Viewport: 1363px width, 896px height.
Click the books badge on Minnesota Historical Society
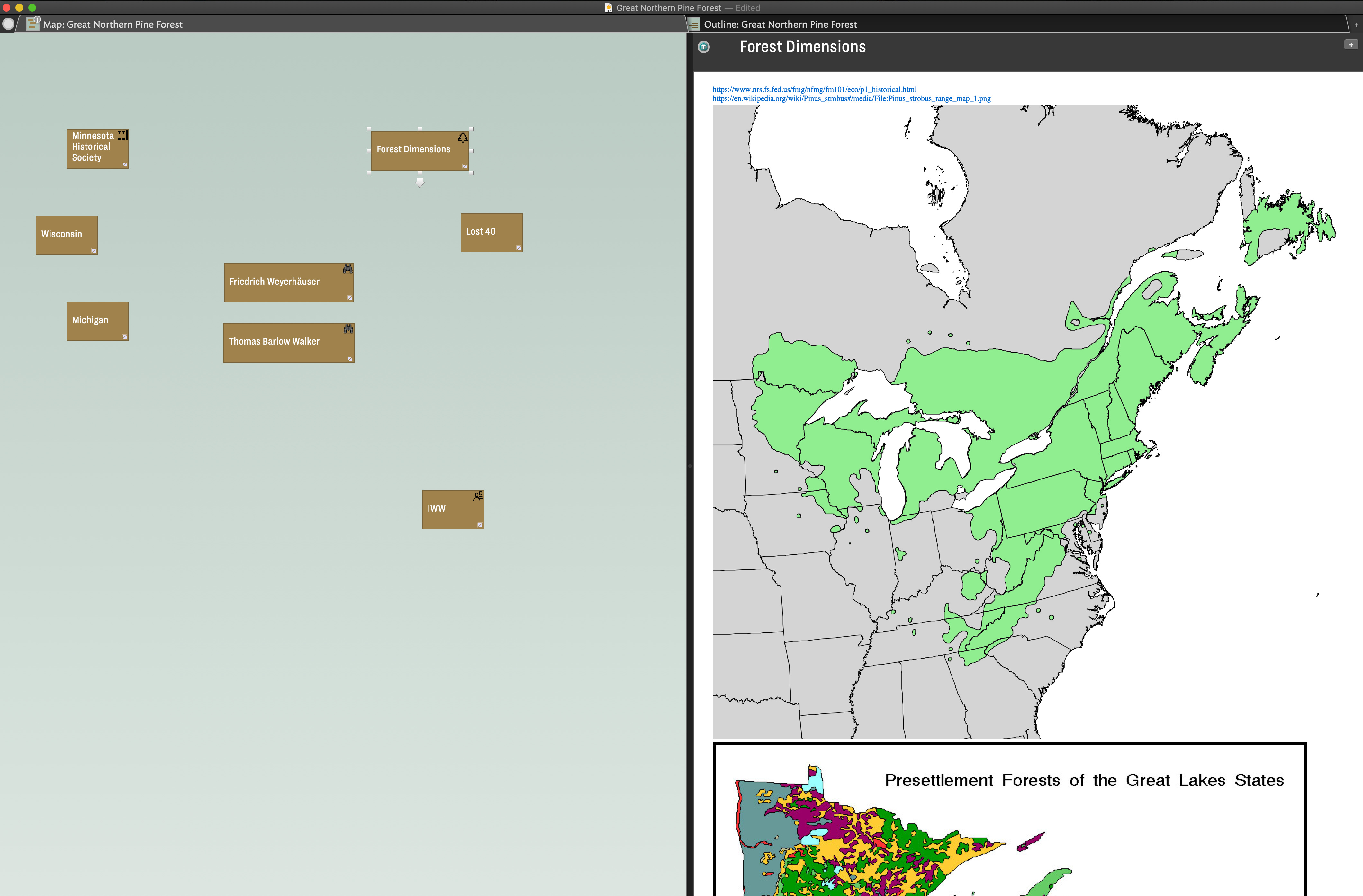click(122, 135)
